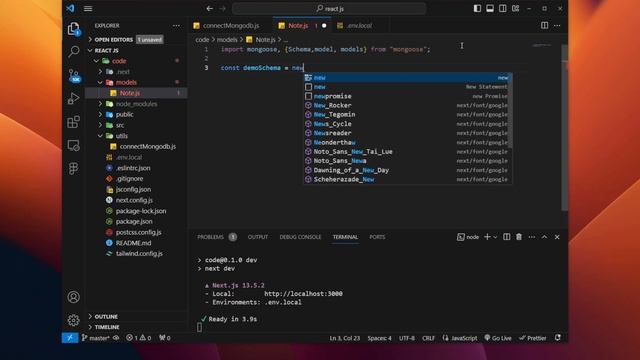Kill terminal with the trash icon
The height and width of the screenshot is (360, 640).
(519, 237)
